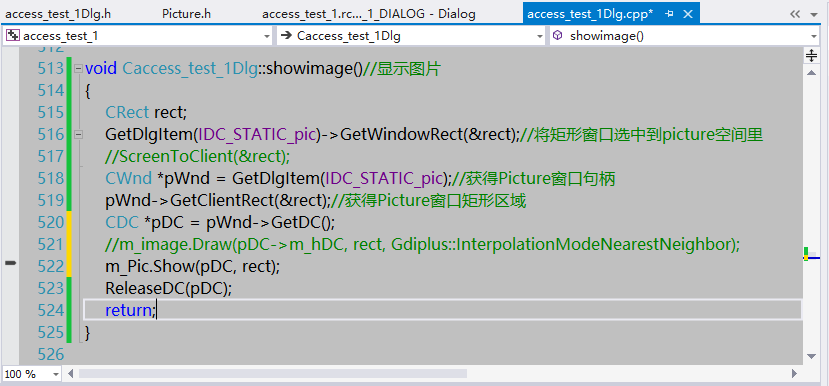
Task: Click line number 513 in the margin
Action: [50, 69]
